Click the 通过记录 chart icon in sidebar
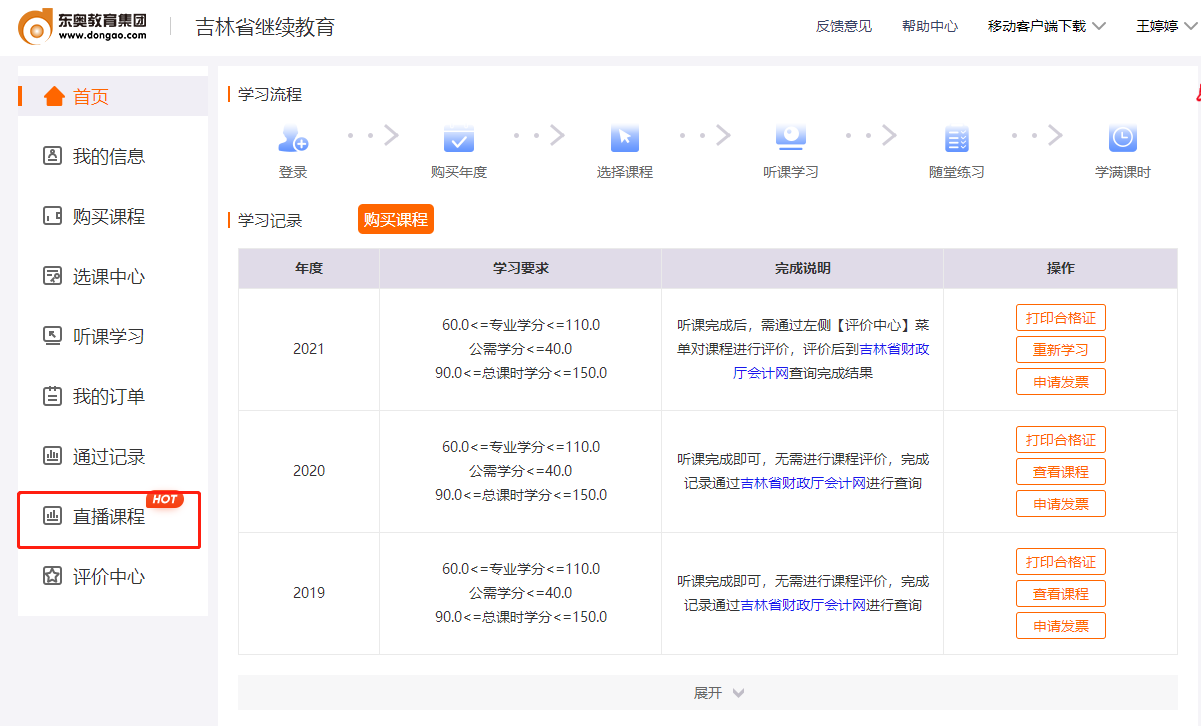The height and width of the screenshot is (726, 1201). (x=52, y=456)
